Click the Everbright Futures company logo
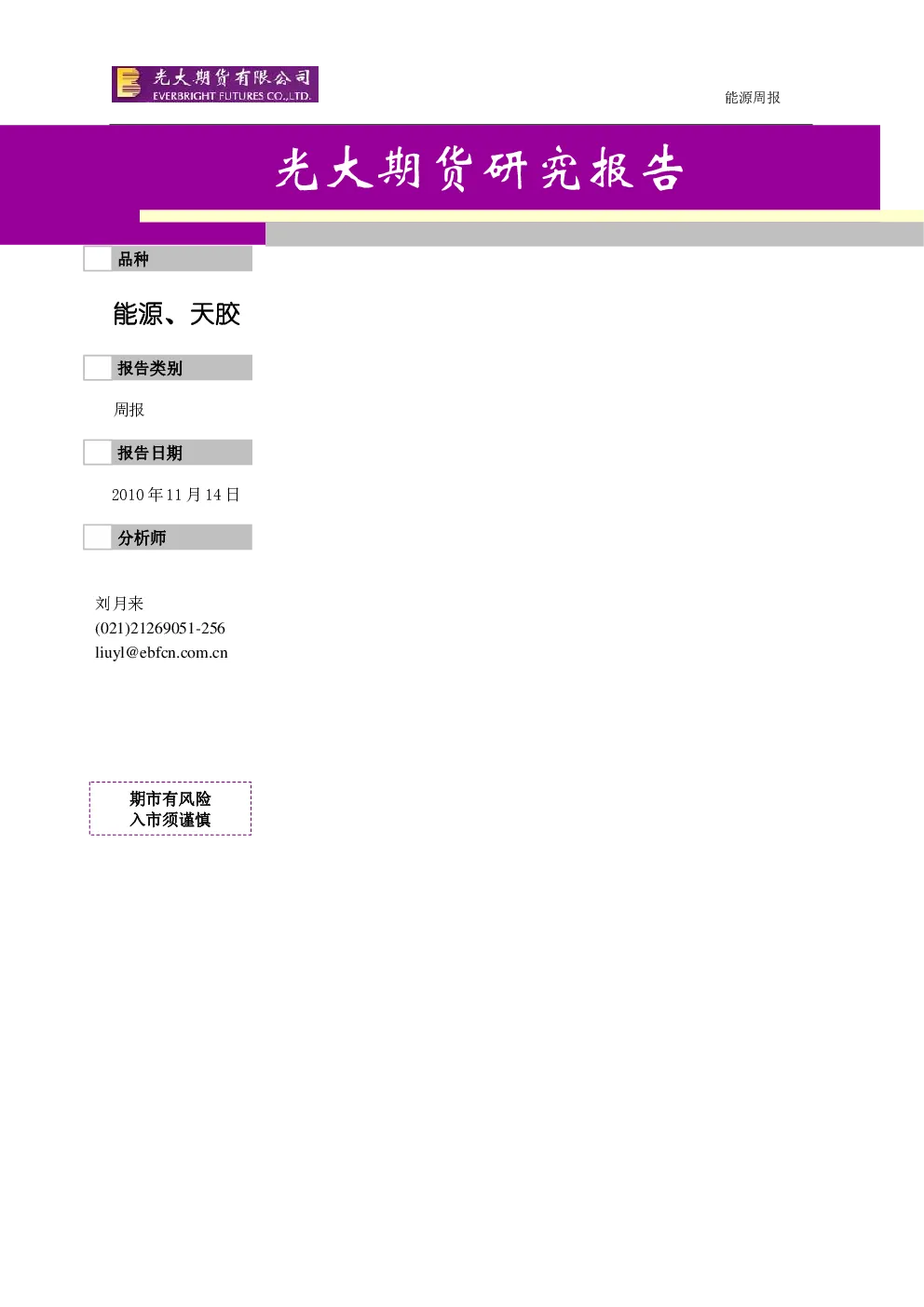This screenshot has height=1307, width=924. [215, 85]
